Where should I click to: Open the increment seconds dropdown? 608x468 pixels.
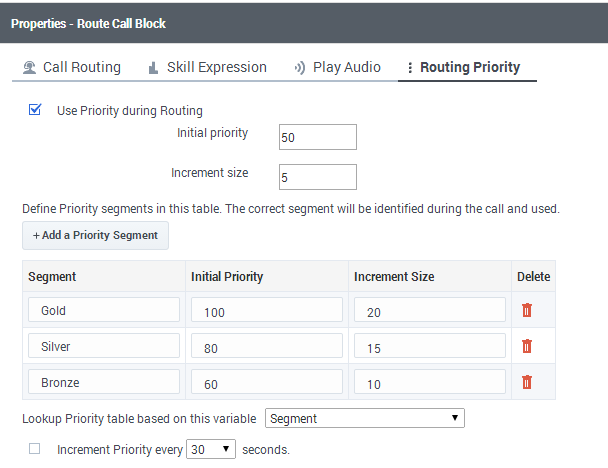[211, 450]
